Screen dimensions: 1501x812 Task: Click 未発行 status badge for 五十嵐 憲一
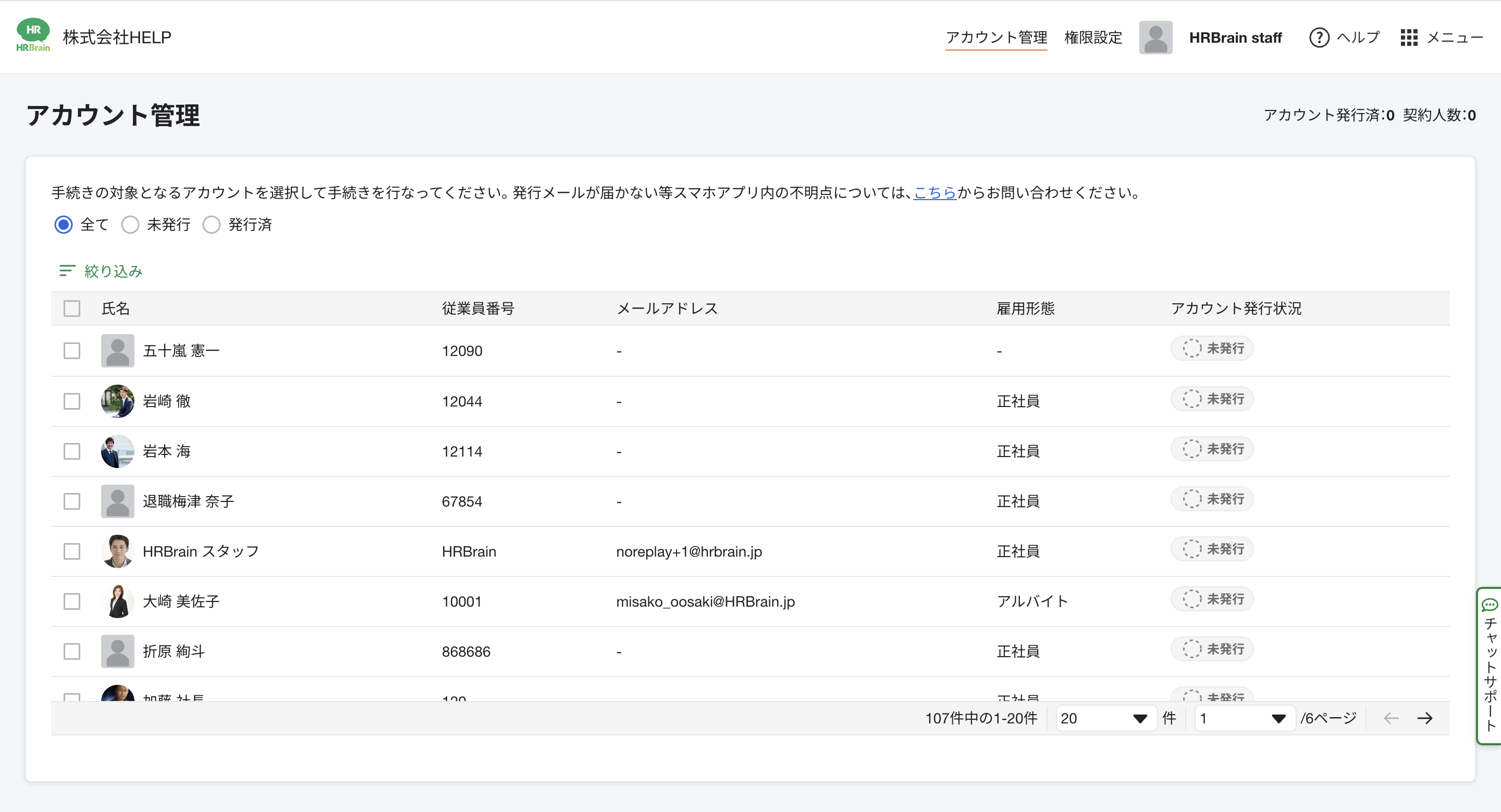coord(1212,348)
